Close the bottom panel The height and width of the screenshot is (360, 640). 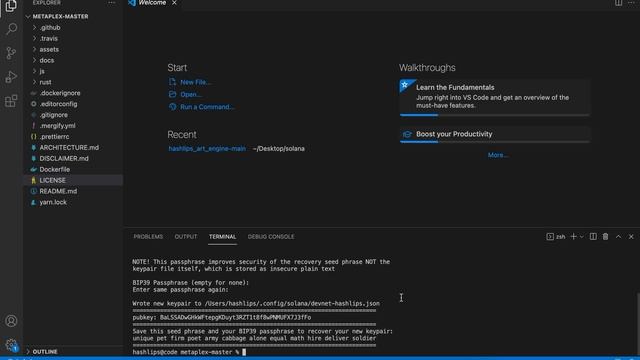point(631,237)
